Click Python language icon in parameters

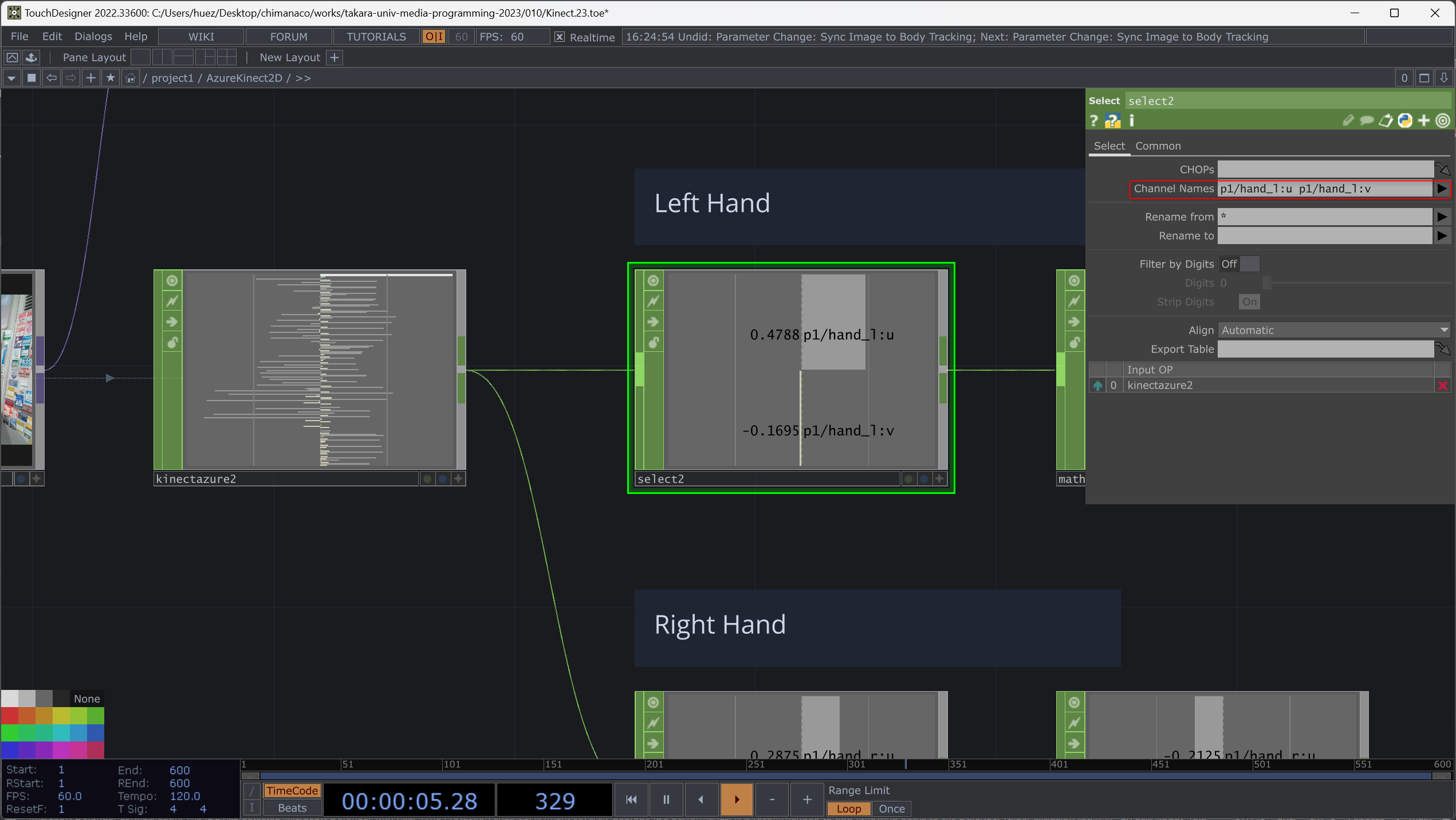point(1404,121)
